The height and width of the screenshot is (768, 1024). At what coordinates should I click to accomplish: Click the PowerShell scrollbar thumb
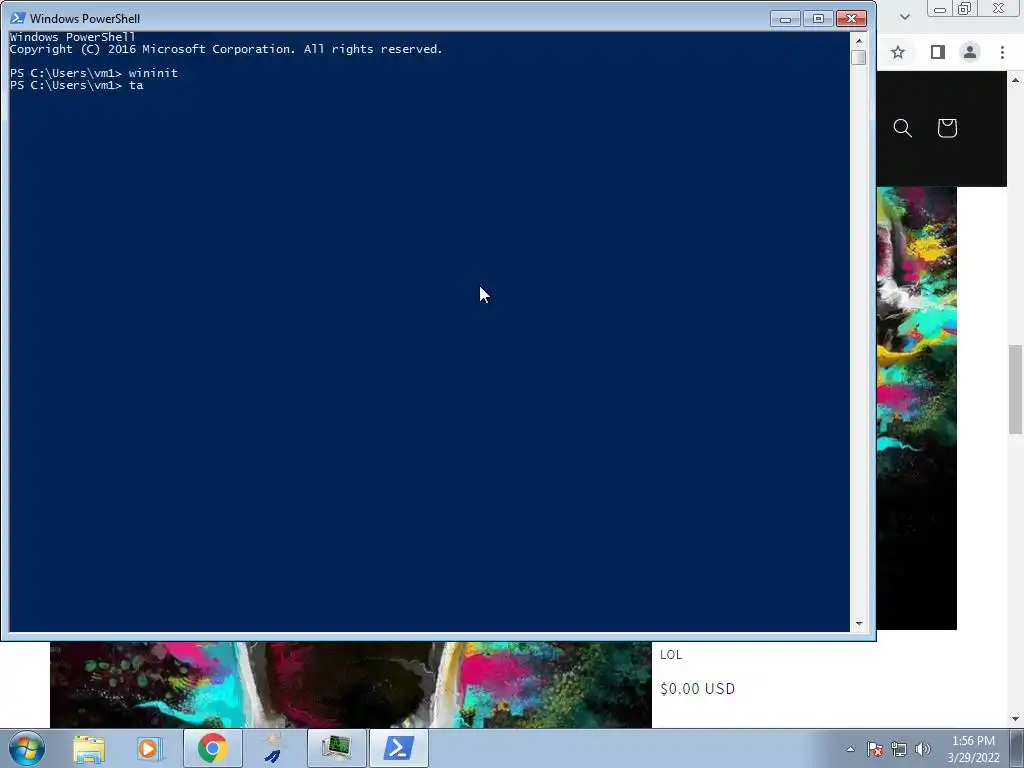(859, 57)
